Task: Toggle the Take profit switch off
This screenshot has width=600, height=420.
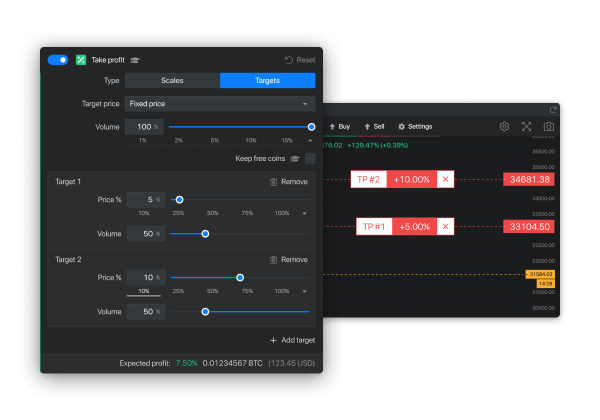Action: pos(58,60)
